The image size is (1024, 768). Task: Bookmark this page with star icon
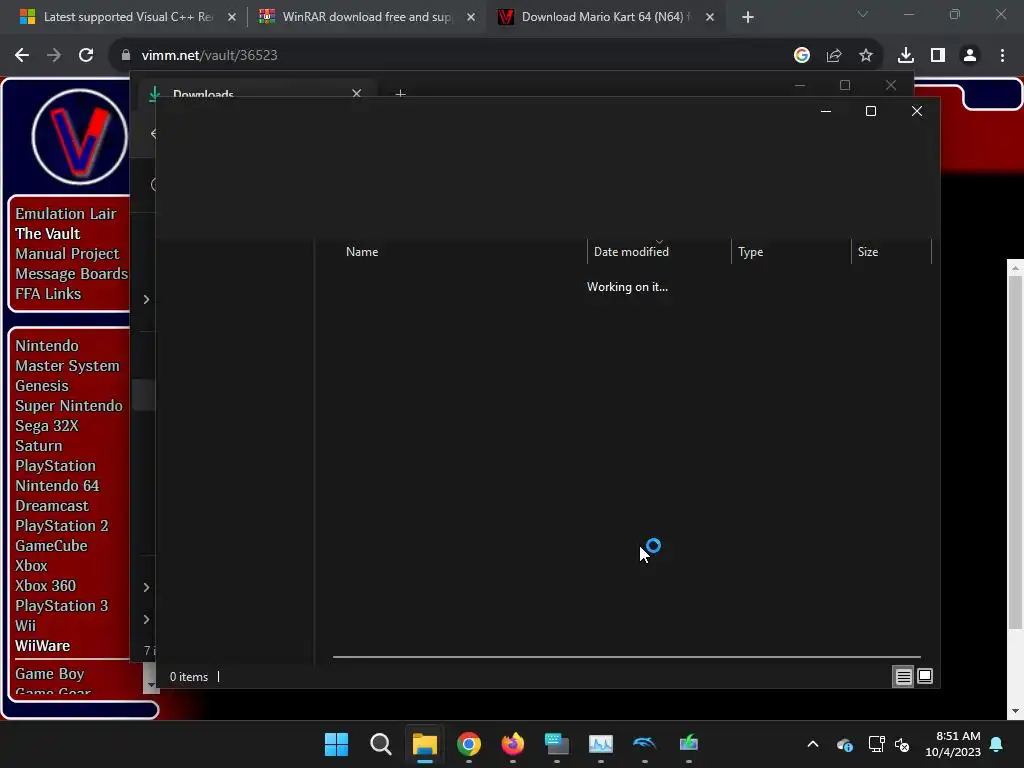pyautogui.click(x=865, y=56)
